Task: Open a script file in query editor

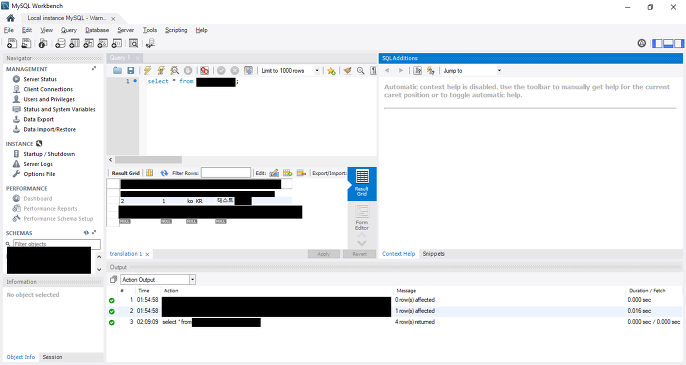Action: [117, 70]
